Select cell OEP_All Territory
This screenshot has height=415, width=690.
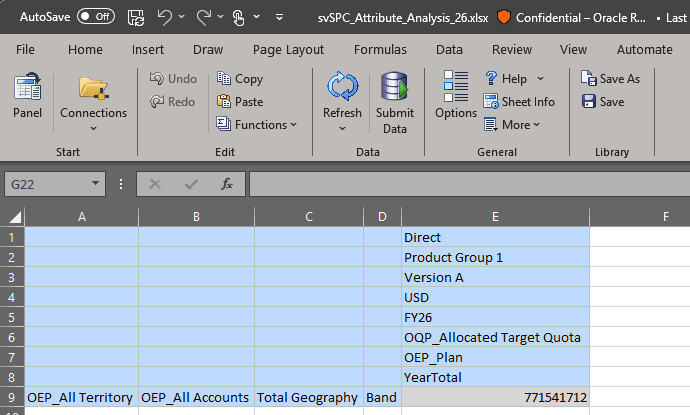pos(81,397)
